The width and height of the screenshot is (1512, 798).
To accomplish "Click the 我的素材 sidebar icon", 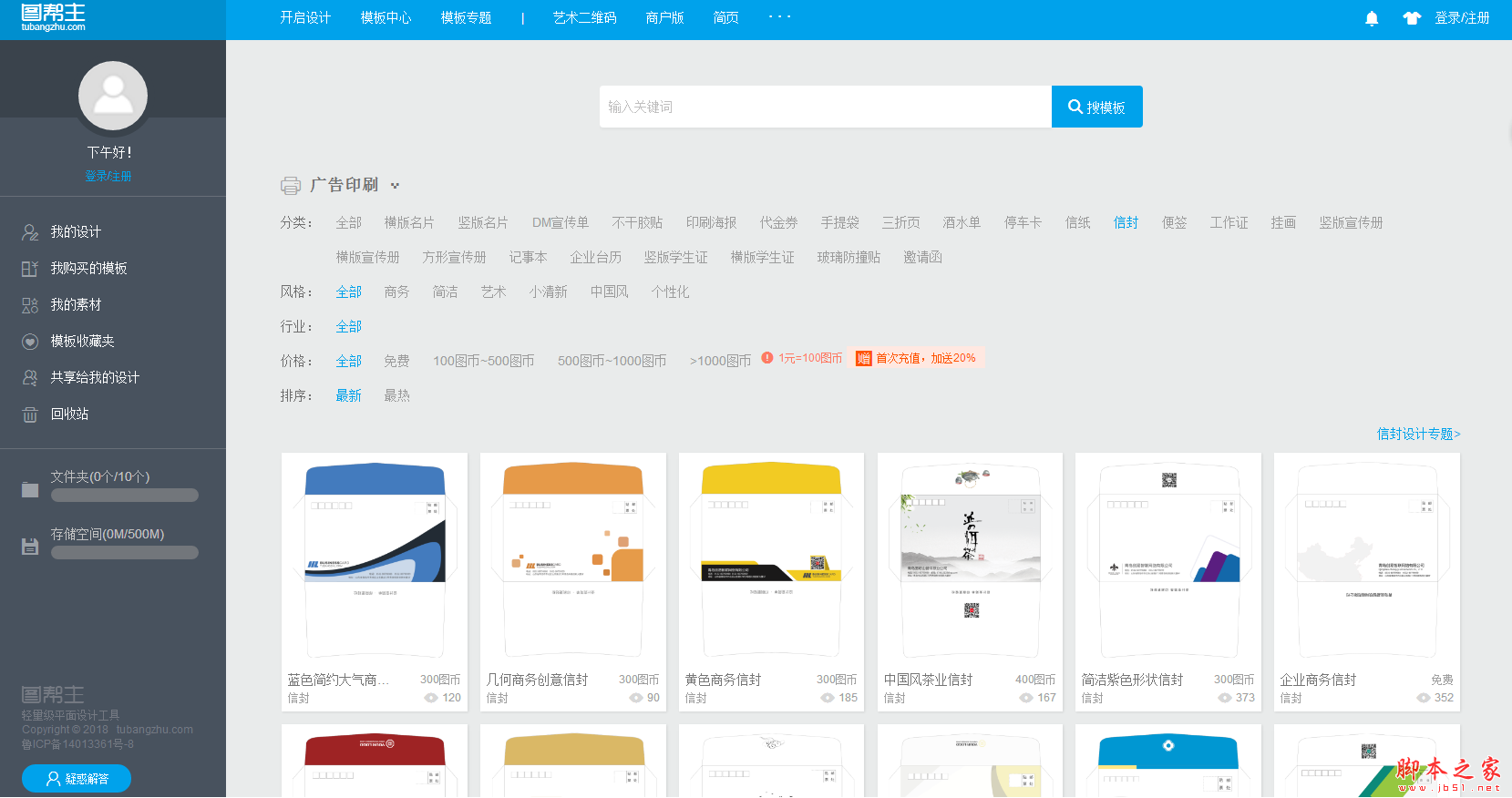I will [x=30, y=305].
